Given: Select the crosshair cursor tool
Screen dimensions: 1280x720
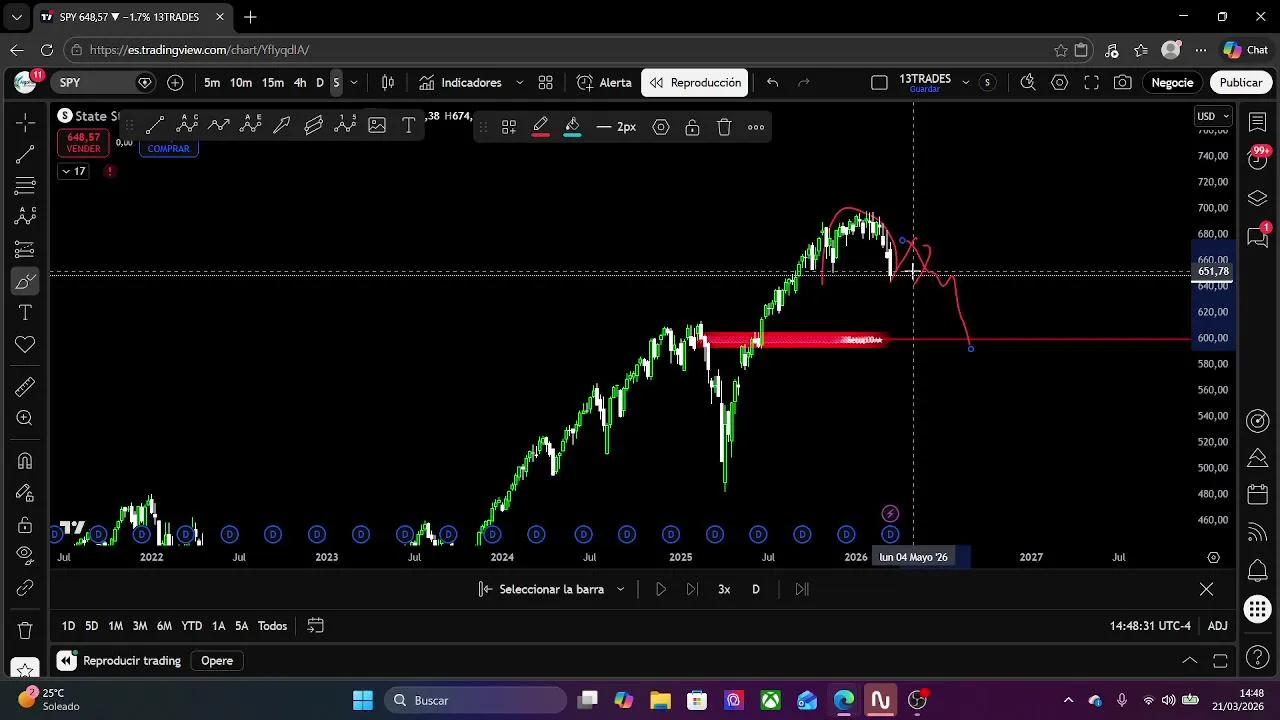Looking at the screenshot, I should pyautogui.click(x=25, y=122).
